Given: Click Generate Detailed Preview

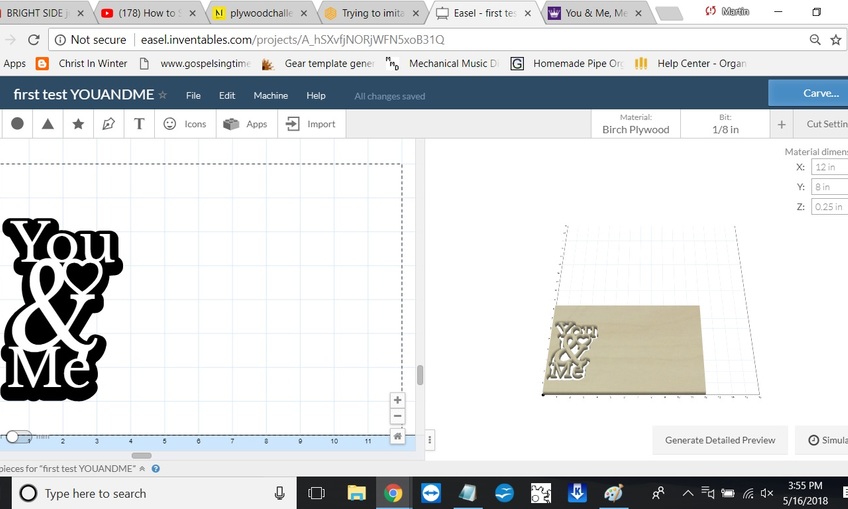Looking at the screenshot, I should click(720, 440).
